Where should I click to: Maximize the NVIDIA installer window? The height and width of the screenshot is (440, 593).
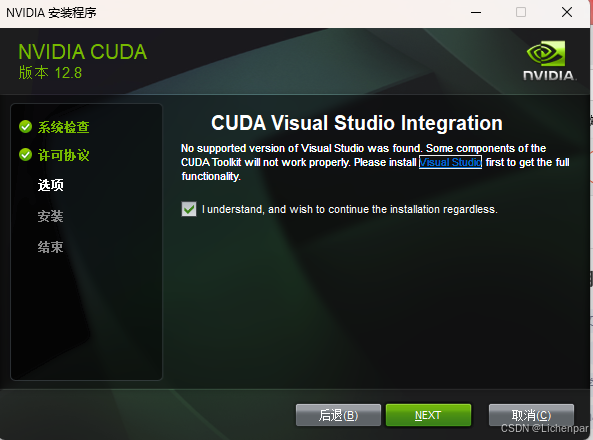tap(521, 12)
